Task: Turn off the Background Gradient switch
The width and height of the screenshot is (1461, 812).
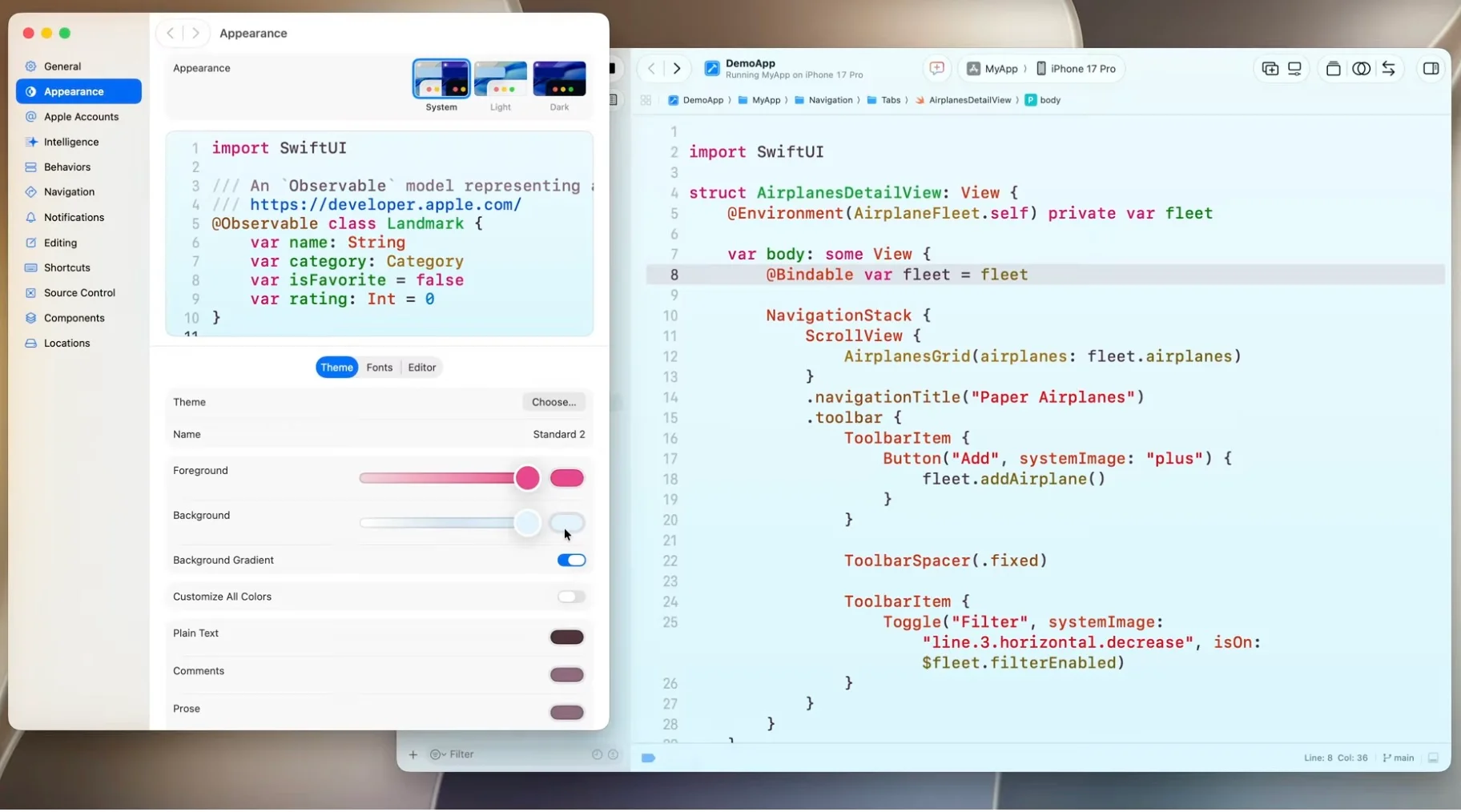Action: click(x=571, y=561)
